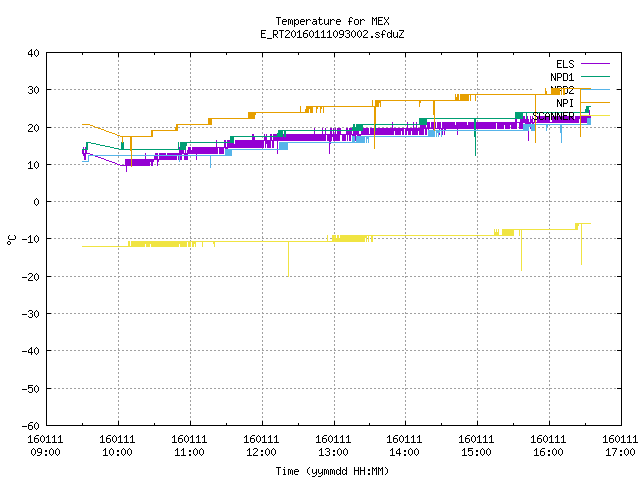Click the y-axis label -20

tap(31, 277)
